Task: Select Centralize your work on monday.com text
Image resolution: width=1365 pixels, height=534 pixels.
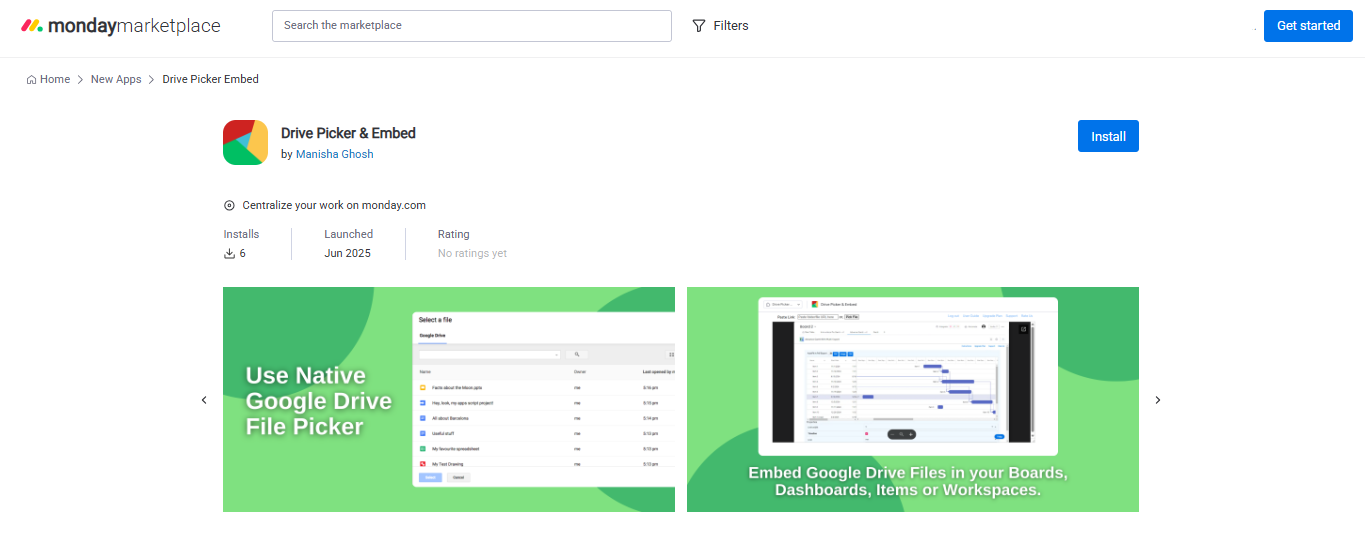Action: [x=334, y=205]
